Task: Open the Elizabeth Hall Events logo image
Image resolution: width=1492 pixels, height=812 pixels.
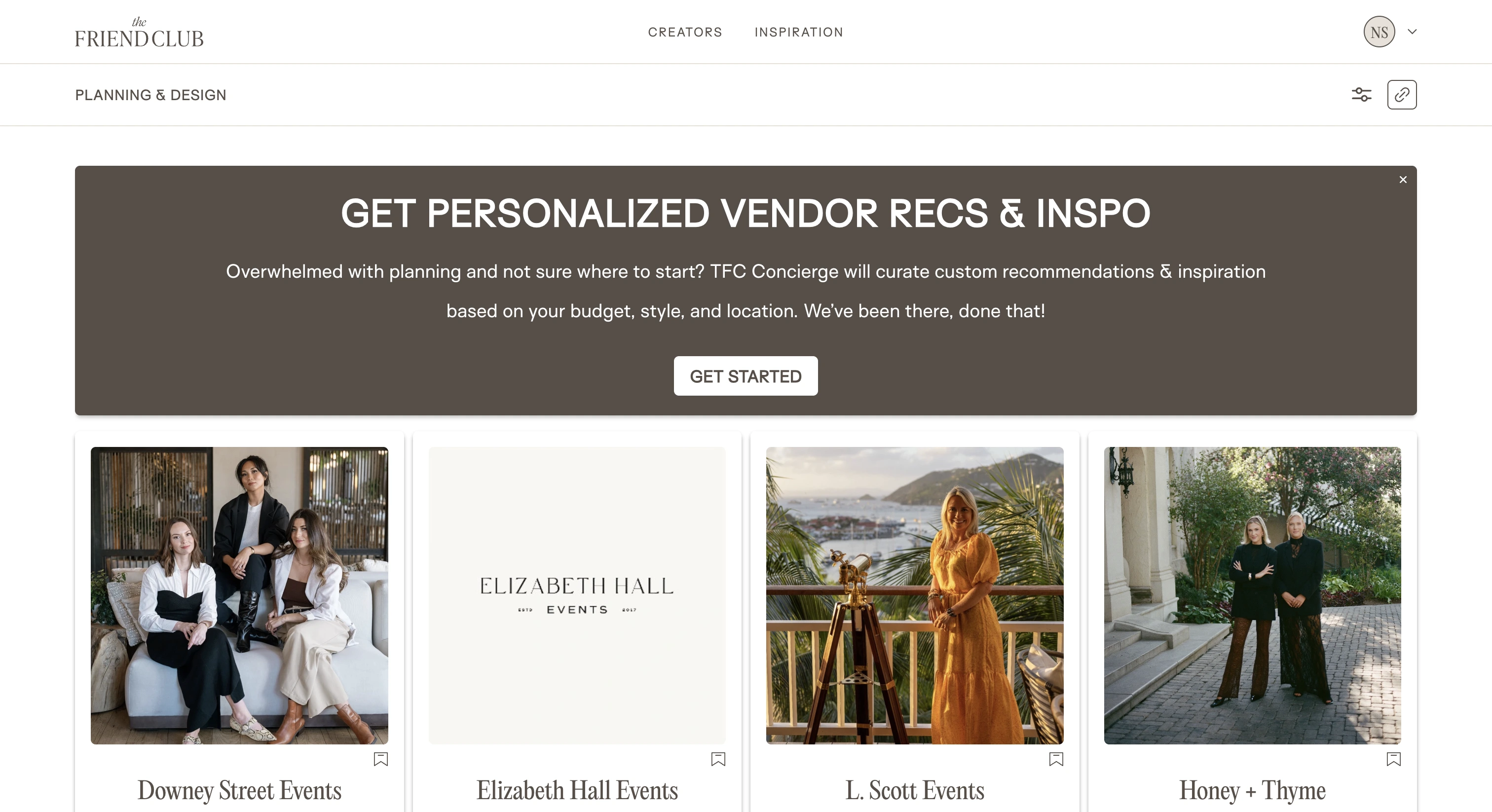Action: click(x=577, y=595)
